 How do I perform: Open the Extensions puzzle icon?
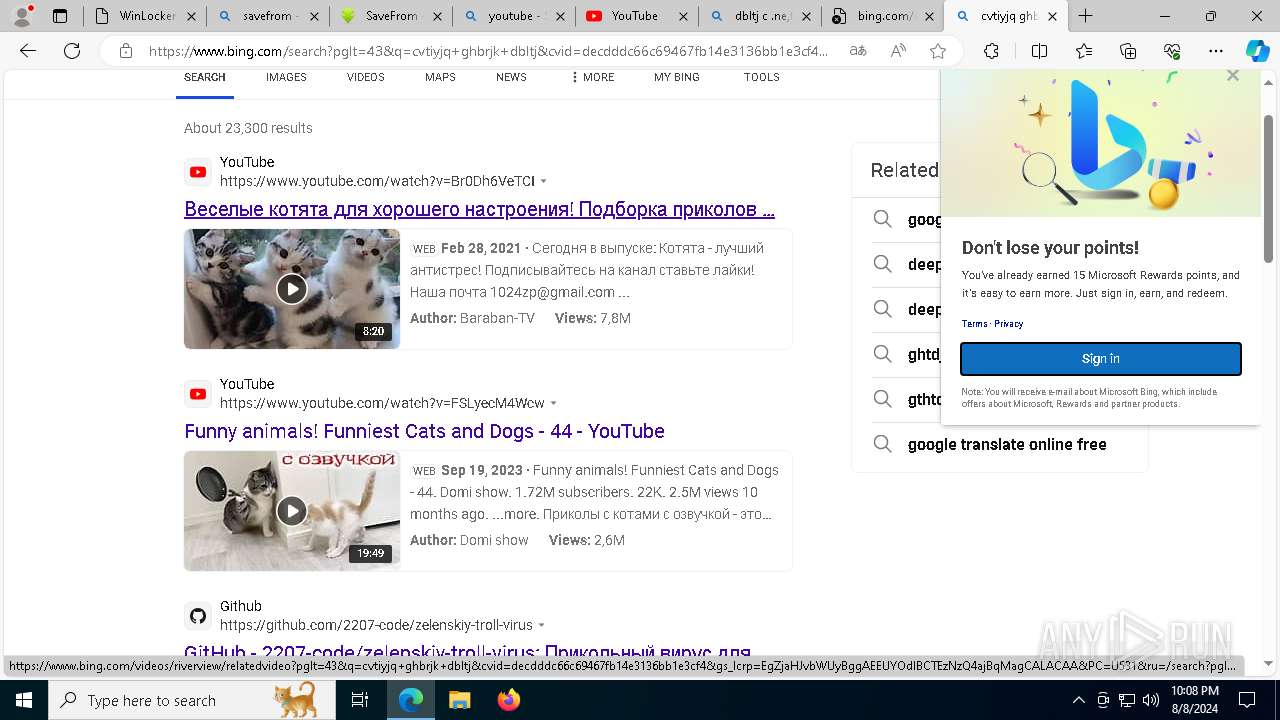991,51
